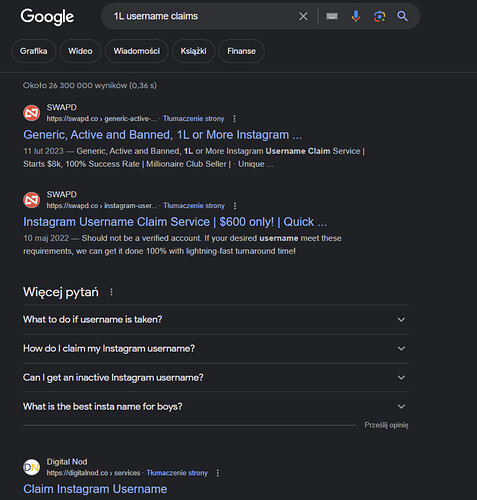Click the search field containing "1L username claims"
The width and height of the screenshot is (477, 500).
pos(200,16)
